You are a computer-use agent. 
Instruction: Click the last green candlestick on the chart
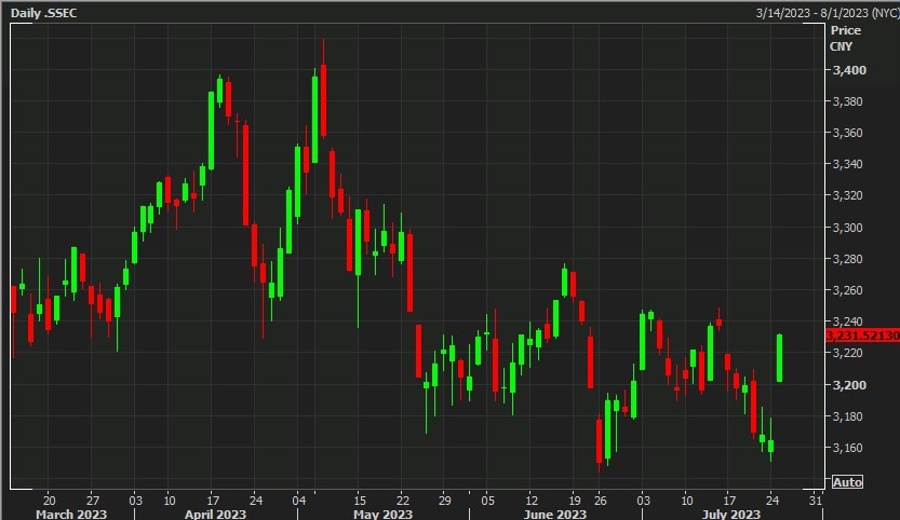[779, 358]
